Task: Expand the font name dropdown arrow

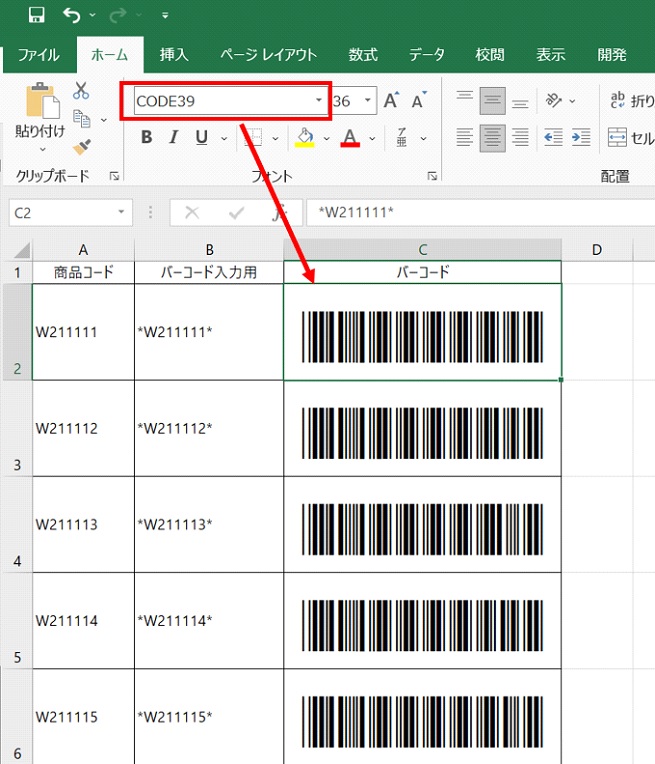Action: click(319, 101)
